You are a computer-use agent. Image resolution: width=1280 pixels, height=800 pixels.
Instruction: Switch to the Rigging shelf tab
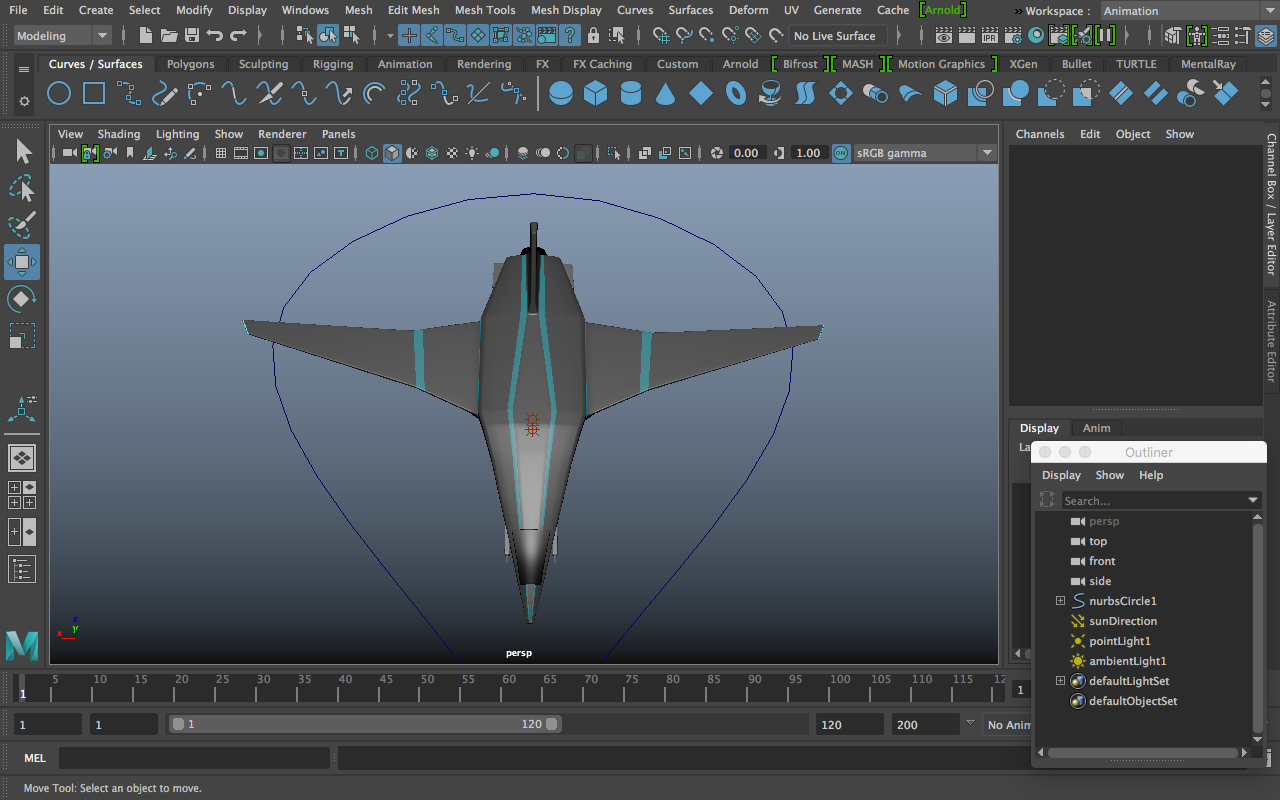point(332,64)
